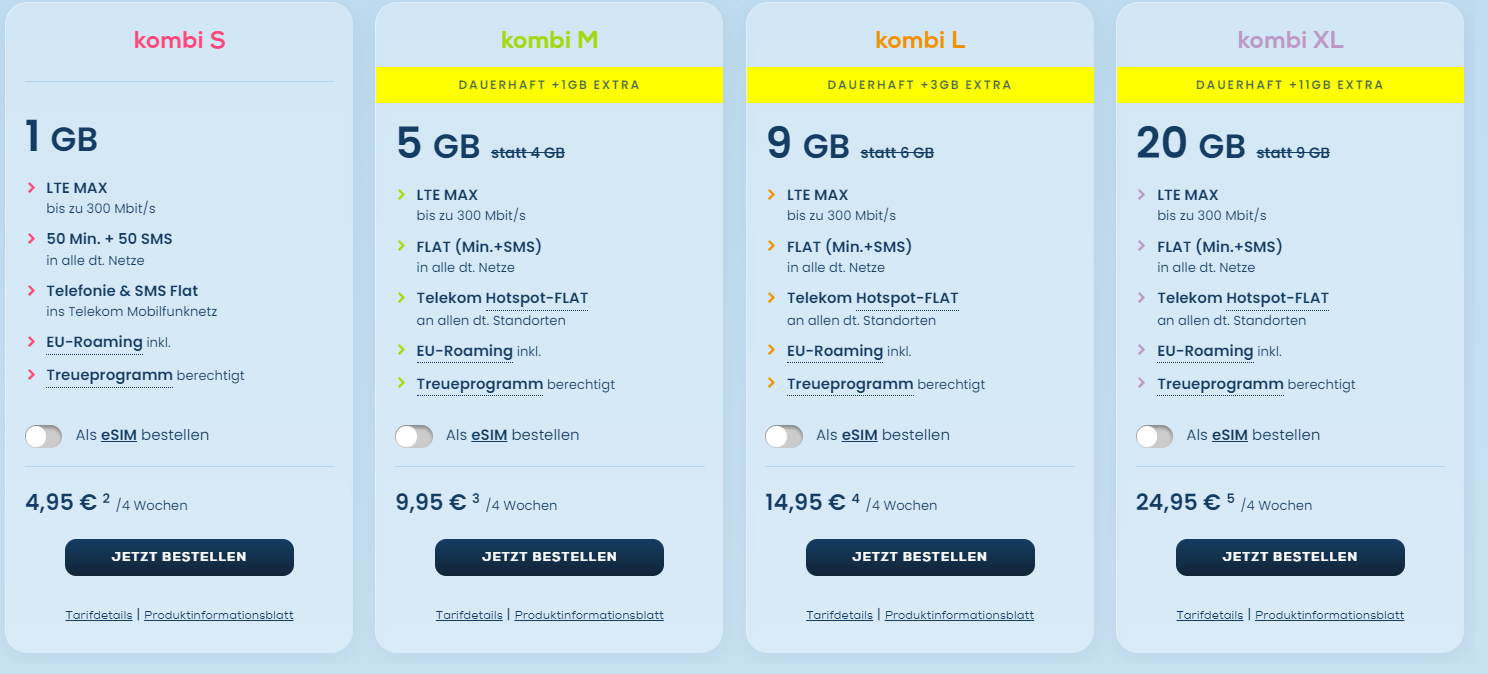Select the kombi L plan heading
The width and height of the screenshot is (1488, 674).
coord(920,41)
